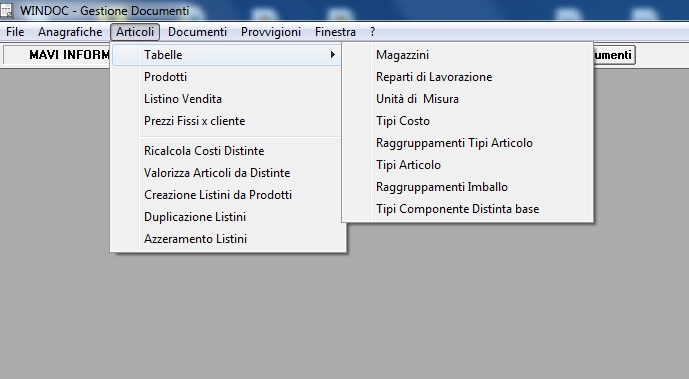Click the WINDOC application icon in title bar
The height and width of the screenshot is (379, 689).
pos(7,11)
